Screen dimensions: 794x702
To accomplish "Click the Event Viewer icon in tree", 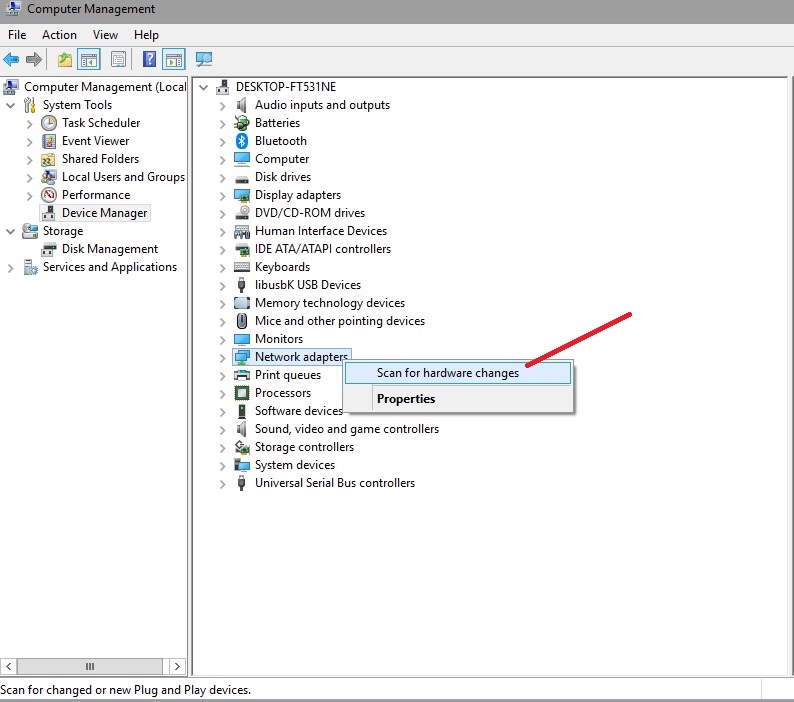I will [x=49, y=141].
